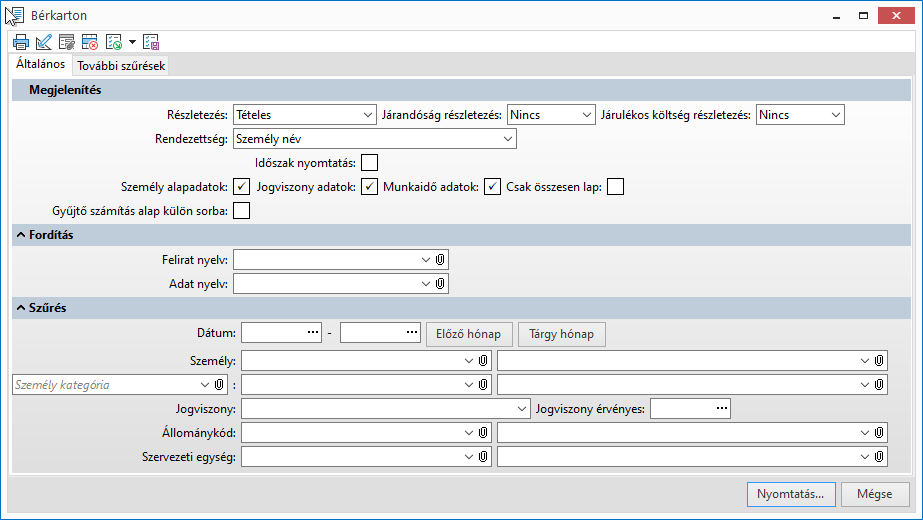923x520 pixels.
Task: Click the table icon with red X
Action: pyautogui.click(x=90, y=42)
